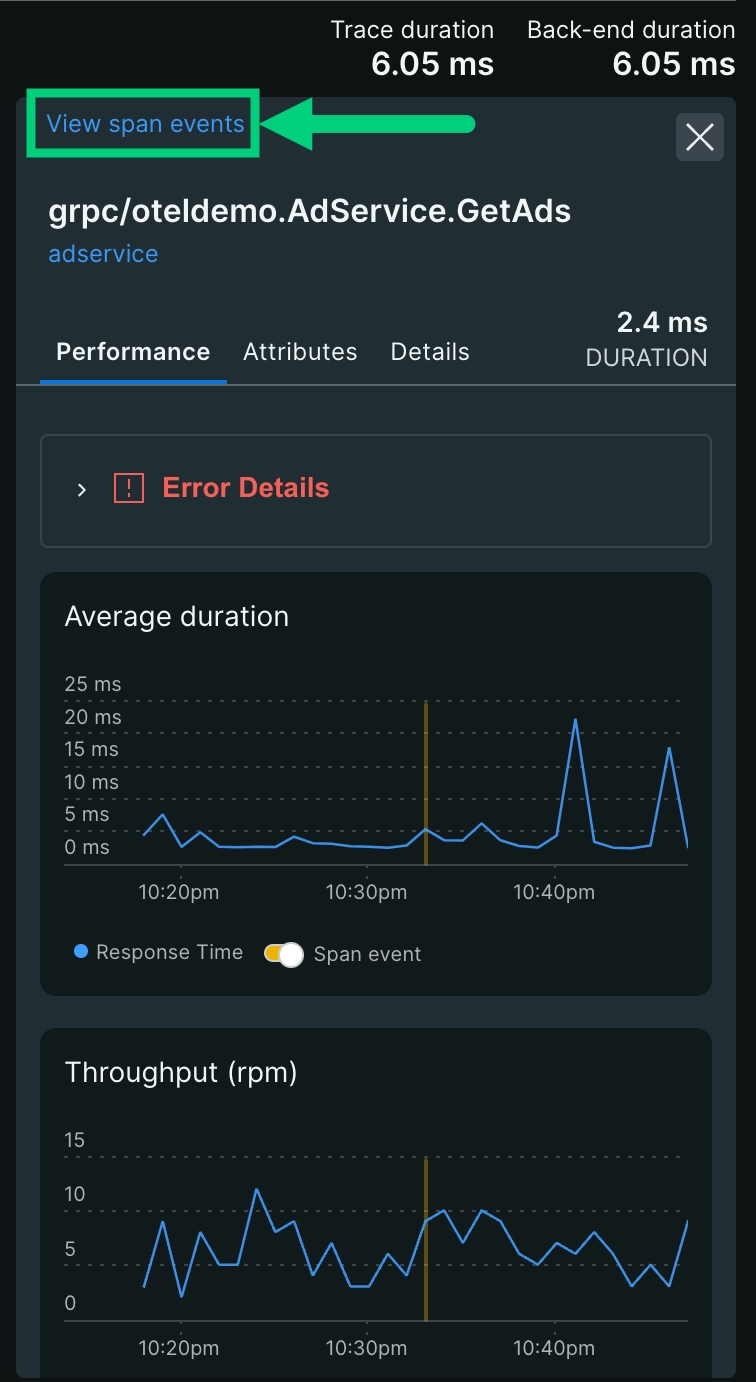Toggle the Span event switch
This screenshot has height=1382, width=756.
pos(284,954)
